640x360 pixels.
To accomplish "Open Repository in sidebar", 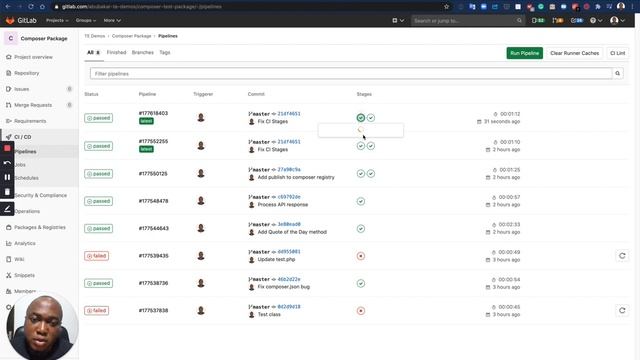I will coord(27,73).
